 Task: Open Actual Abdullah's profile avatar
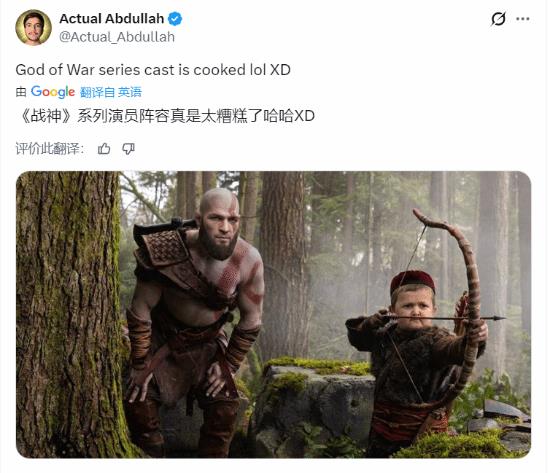pos(34,27)
